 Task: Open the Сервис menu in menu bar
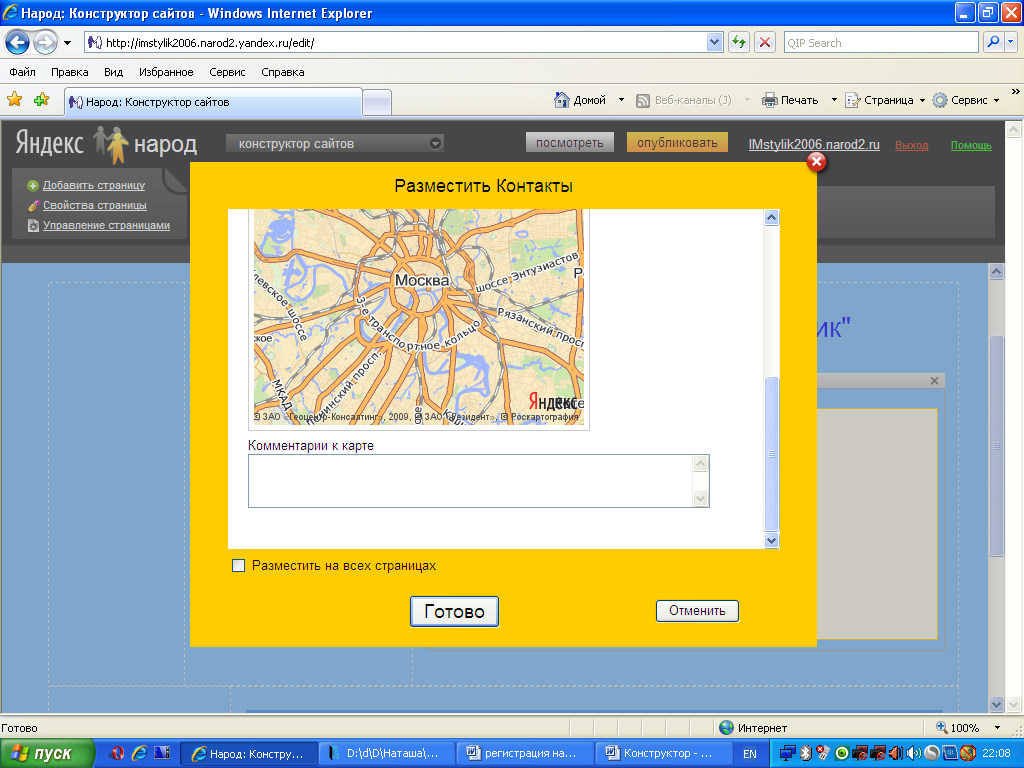click(227, 72)
